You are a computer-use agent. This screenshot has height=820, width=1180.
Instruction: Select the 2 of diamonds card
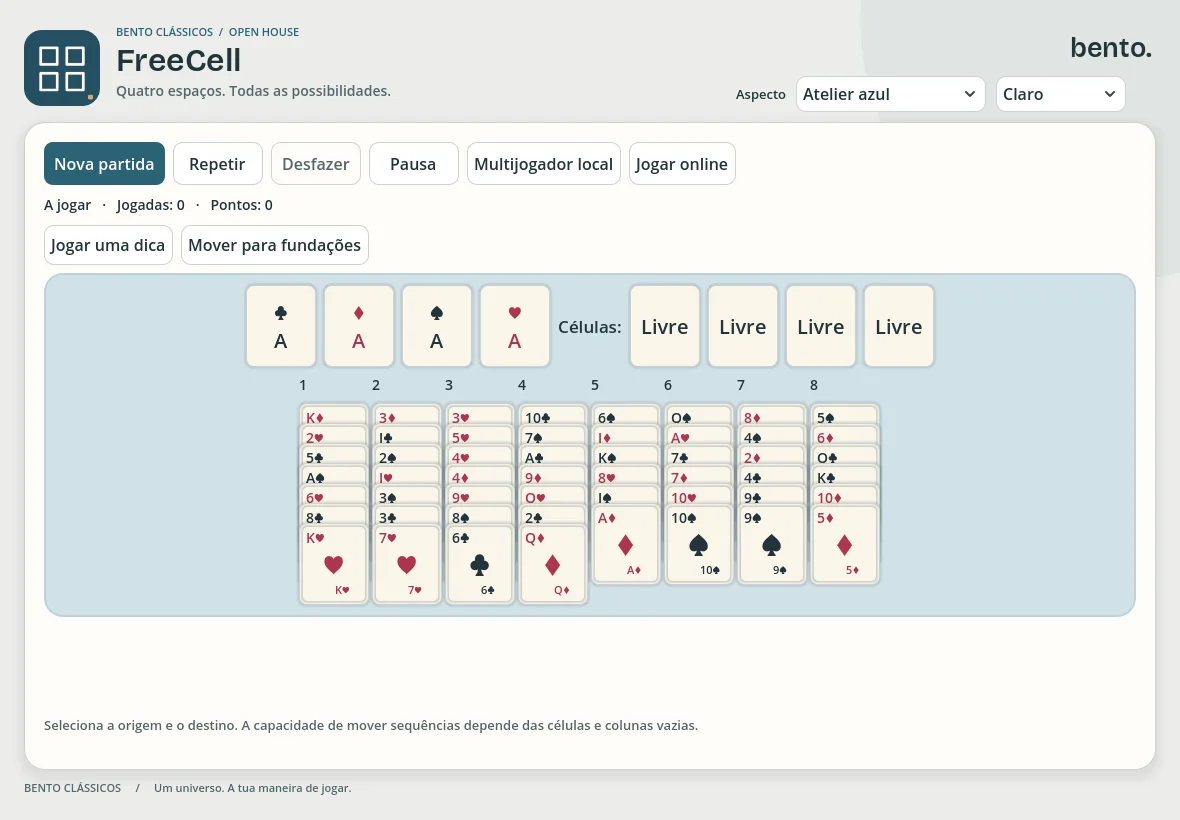coord(772,456)
